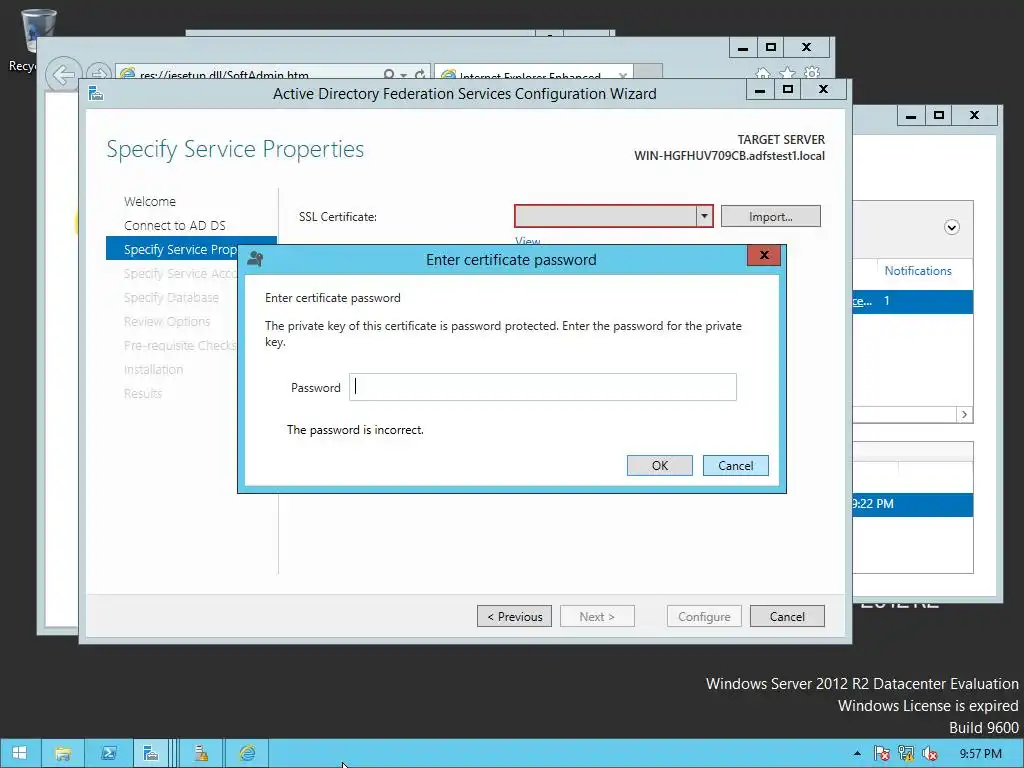This screenshot has width=1024, height=768.
Task: Select the Connect to AD DS step
Action: pyautogui.click(x=174, y=225)
